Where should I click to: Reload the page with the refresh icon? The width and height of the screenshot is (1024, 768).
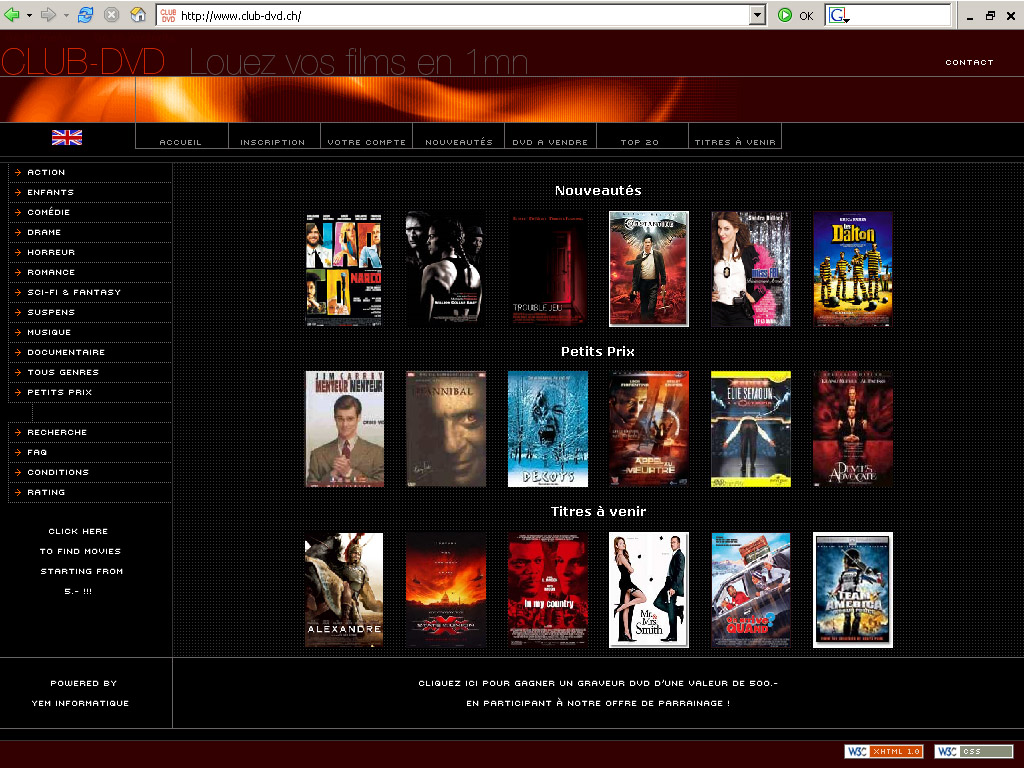[86, 15]
